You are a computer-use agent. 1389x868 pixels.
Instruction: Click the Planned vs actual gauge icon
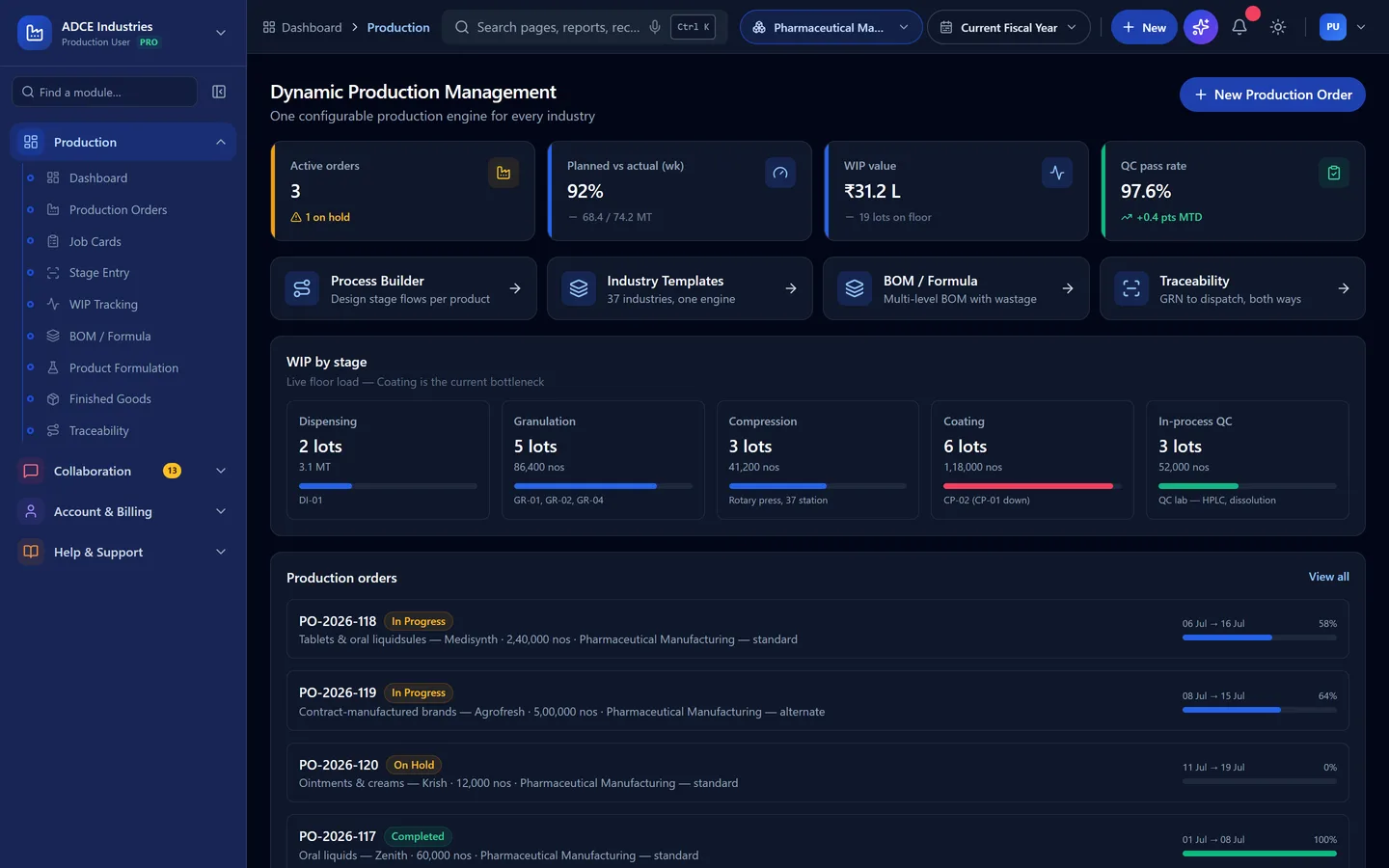click(780, 173)
